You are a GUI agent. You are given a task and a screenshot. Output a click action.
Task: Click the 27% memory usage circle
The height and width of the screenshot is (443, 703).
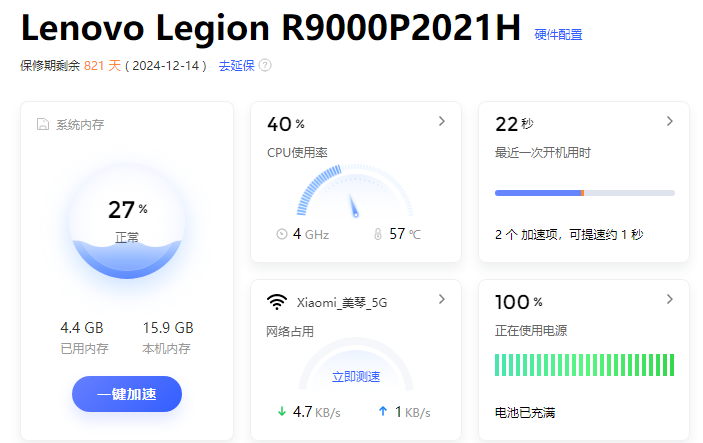point(127,220)
